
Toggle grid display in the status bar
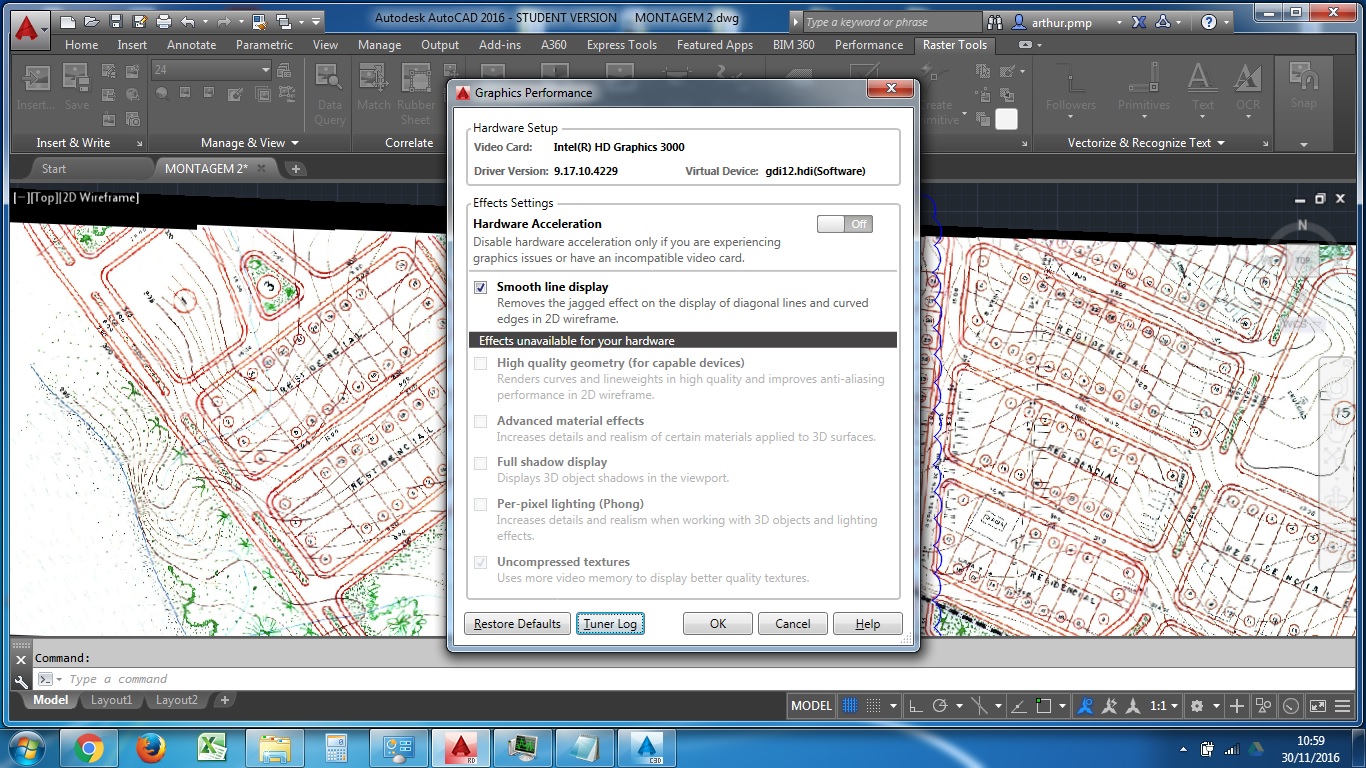pyautogui.click(x=850, y=705)
